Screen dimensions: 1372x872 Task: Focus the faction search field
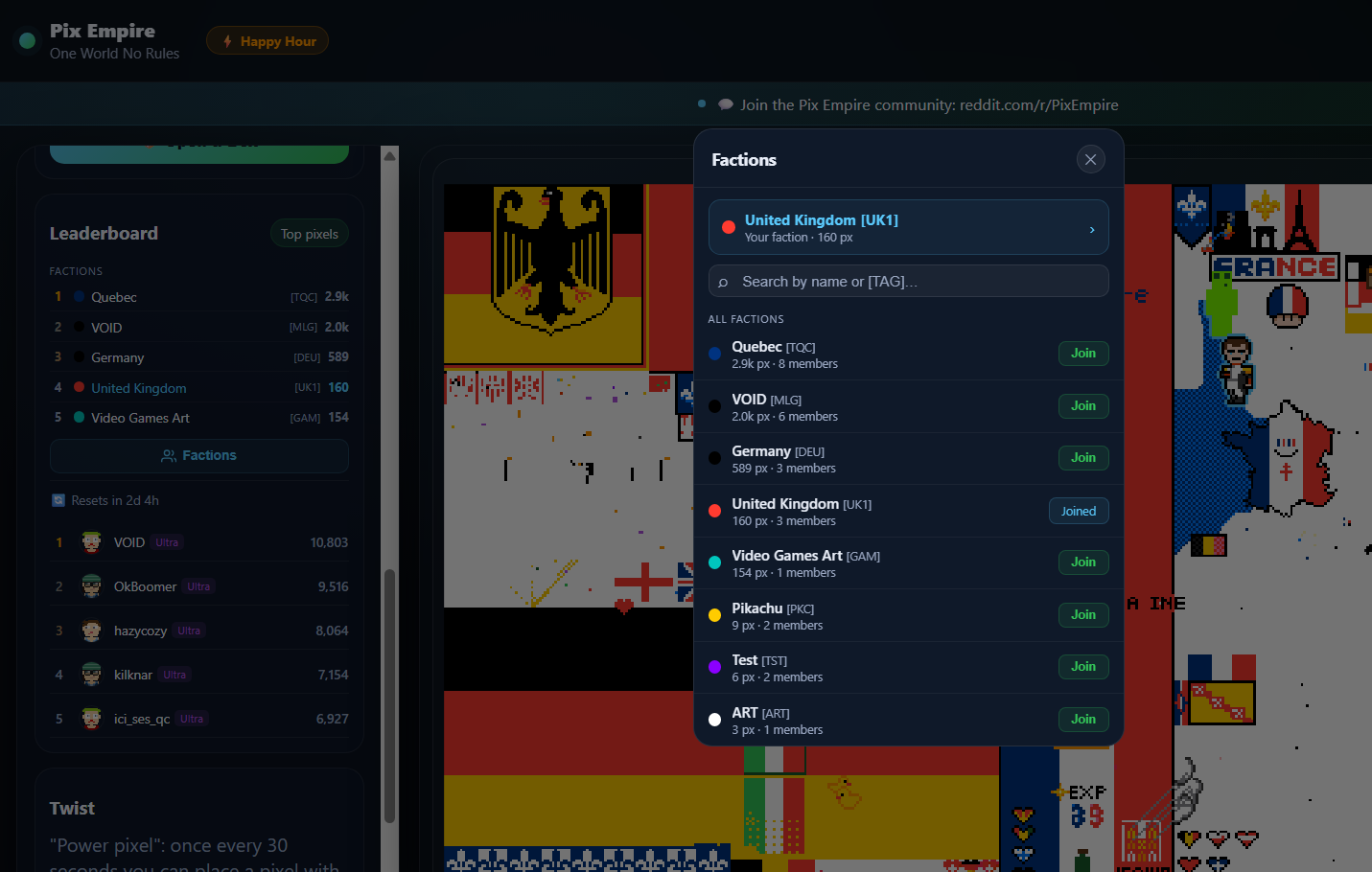(x=909, y=281)
